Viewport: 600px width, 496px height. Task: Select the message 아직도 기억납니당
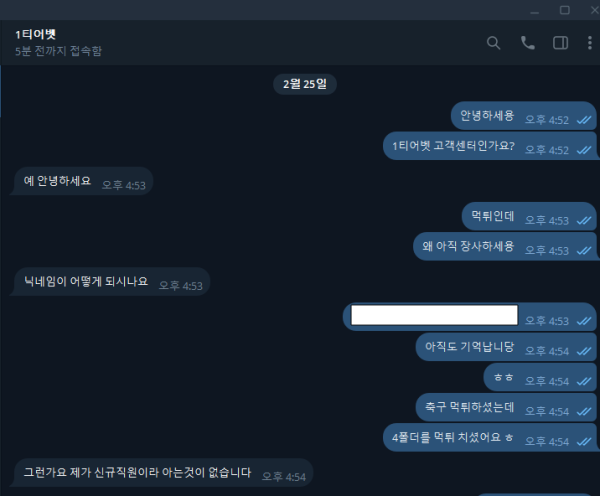pos(506,347)
